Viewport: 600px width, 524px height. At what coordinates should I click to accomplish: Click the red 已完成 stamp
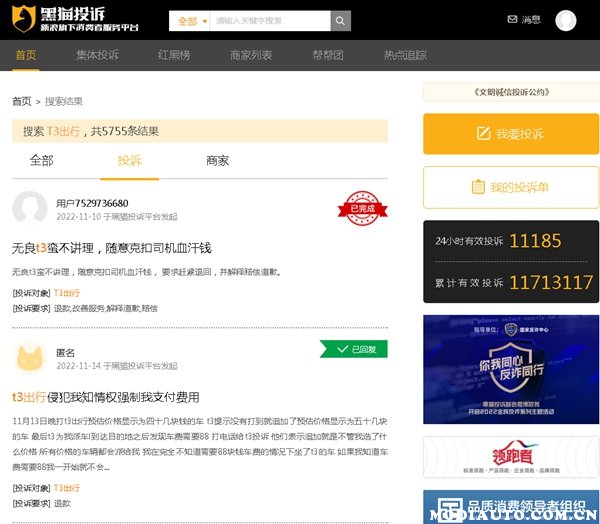[x=362, y=208]
